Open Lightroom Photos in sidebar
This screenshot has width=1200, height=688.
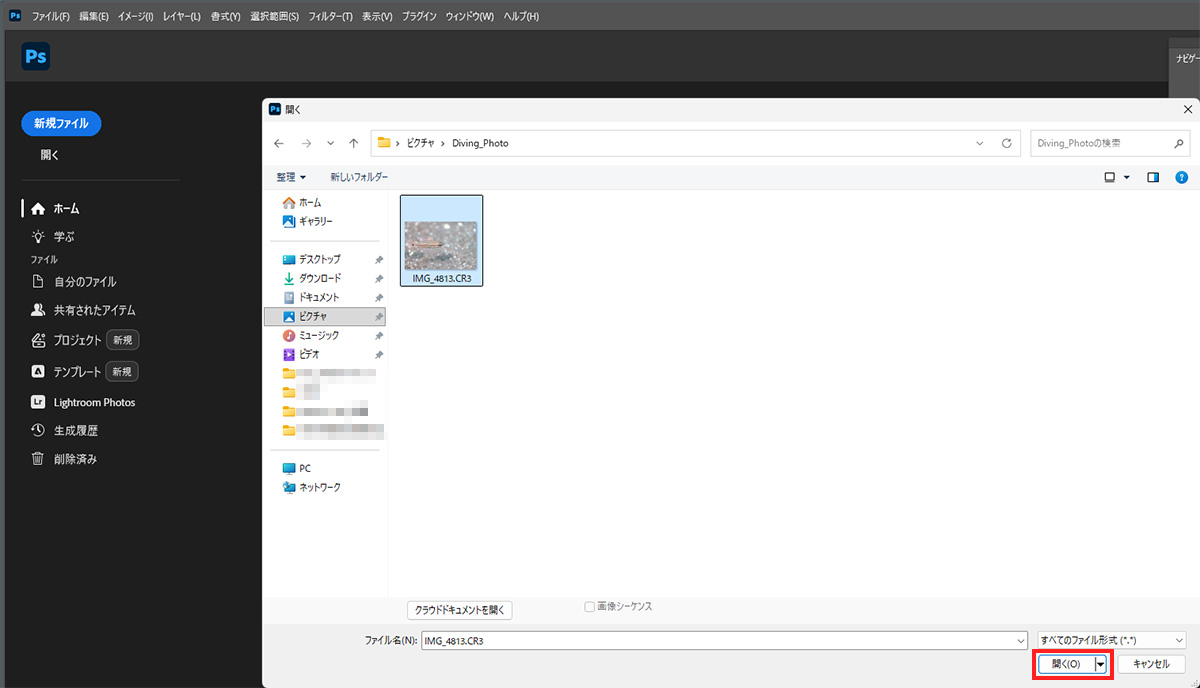pyautogui.click(x=94, y=402)
